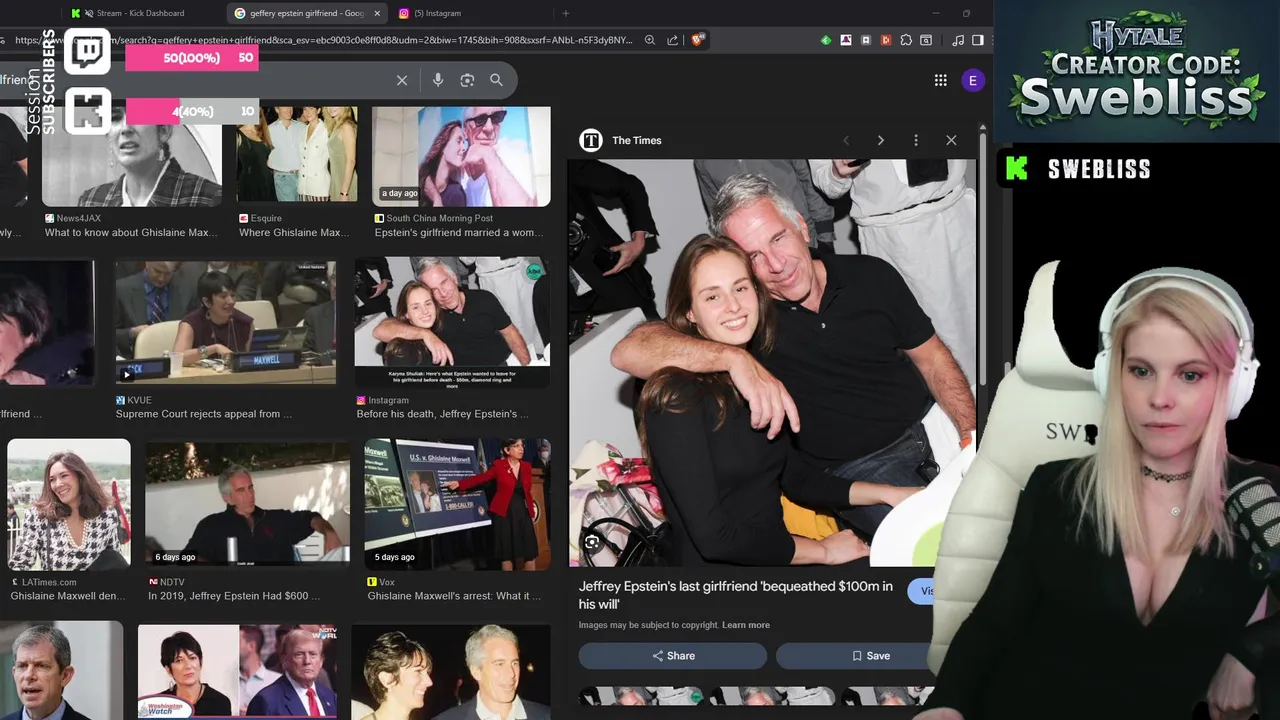1280x720 pixels.
Task: Click the Twitch subscriber goal bar
Action: [191, 58]
